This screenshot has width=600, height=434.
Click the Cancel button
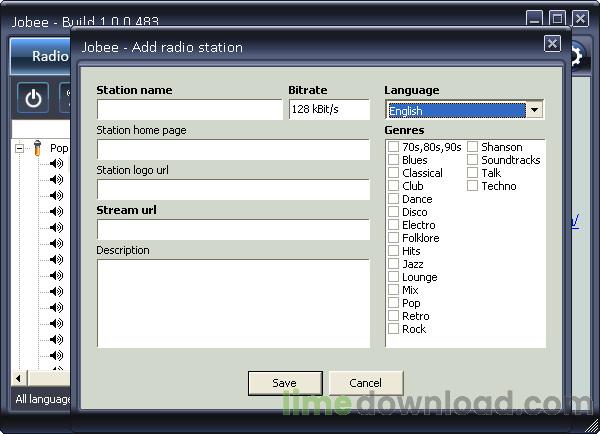point(365,383)
